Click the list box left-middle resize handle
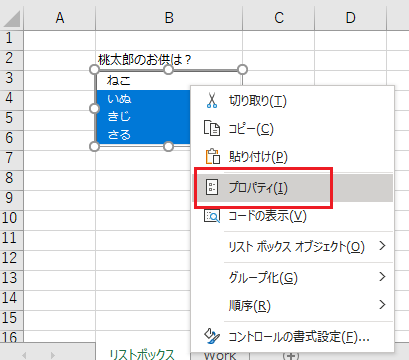The height and width of the screenshot is (360, 409). pos(95,108)
